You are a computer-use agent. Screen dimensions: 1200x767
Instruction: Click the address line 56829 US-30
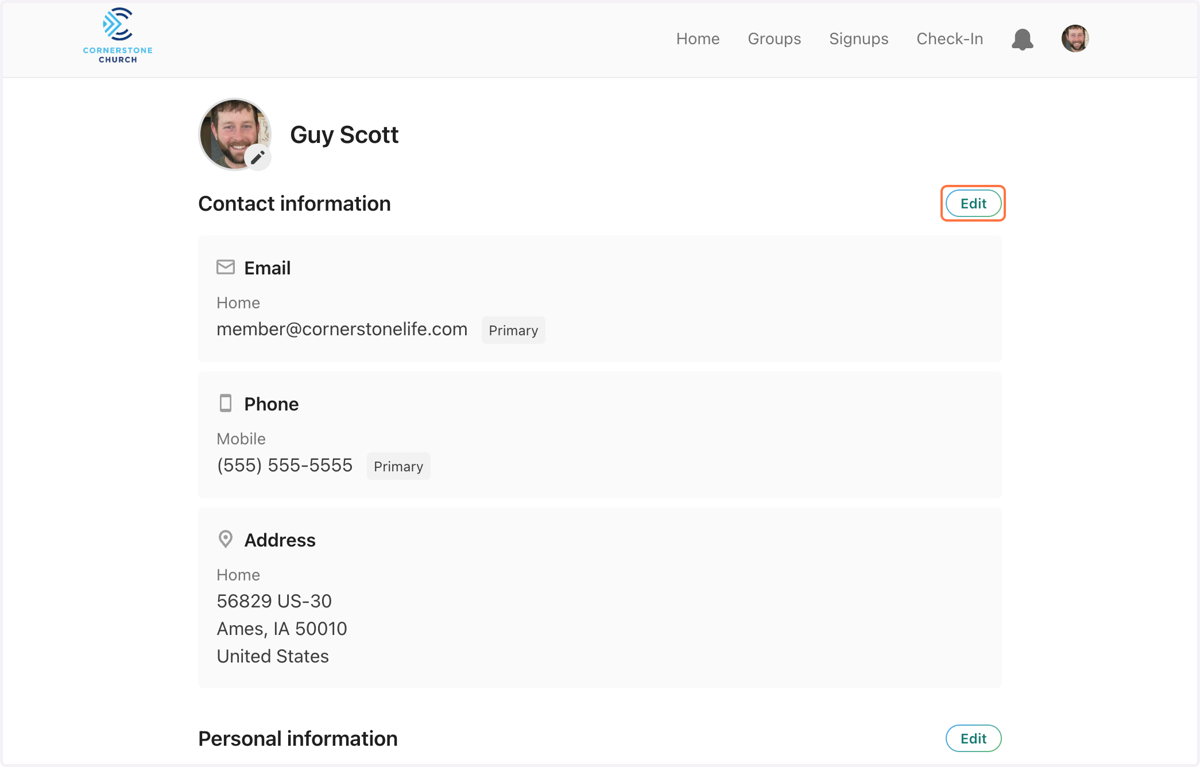274,601
